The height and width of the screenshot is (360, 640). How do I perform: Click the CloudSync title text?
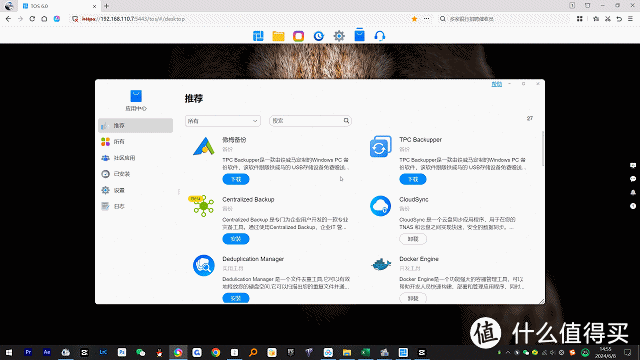[414, 199]
